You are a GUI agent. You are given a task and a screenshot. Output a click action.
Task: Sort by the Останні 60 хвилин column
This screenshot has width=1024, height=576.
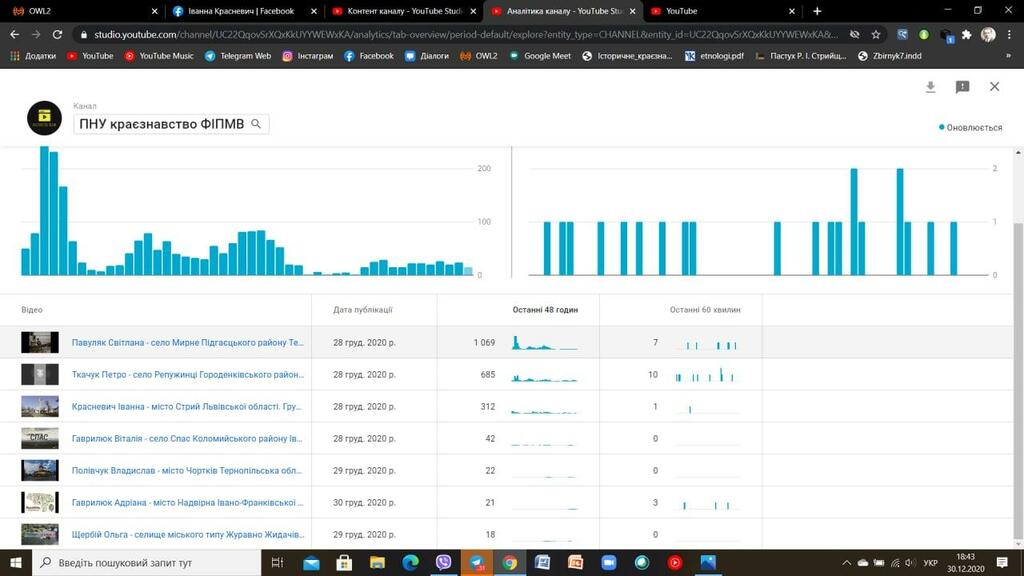[x=705, y=310]
